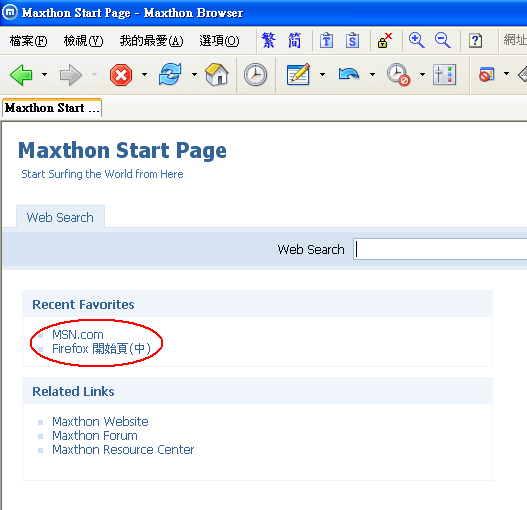
Task: Click the padlock with red X icon
Action: (384, 40)
